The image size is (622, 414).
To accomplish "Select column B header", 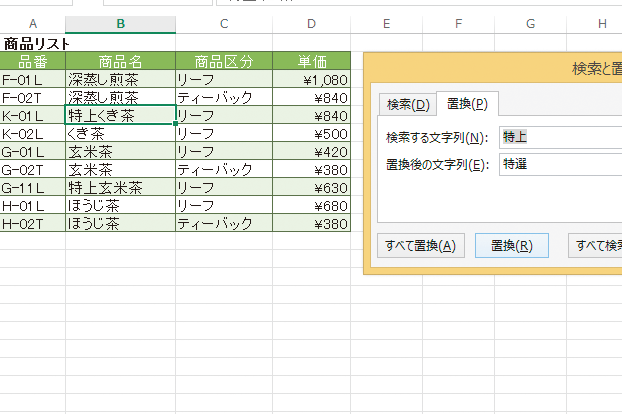I will click(120, 24).
